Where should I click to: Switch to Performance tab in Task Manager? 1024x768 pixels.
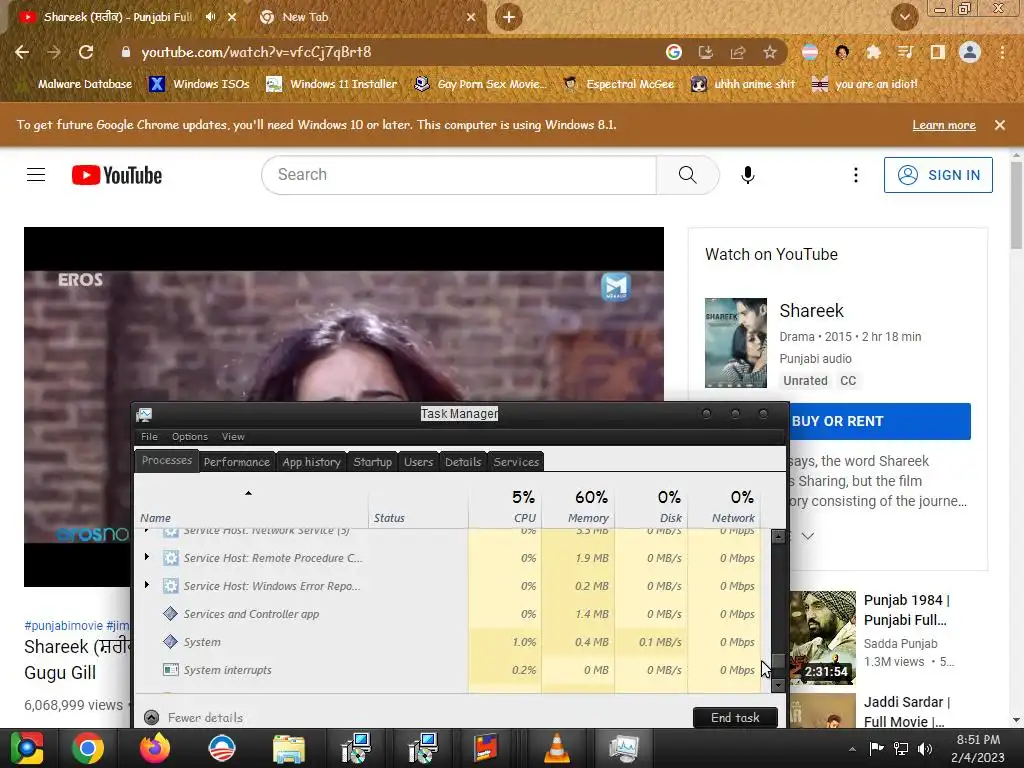pyautogui.click(x=236, y=462)
